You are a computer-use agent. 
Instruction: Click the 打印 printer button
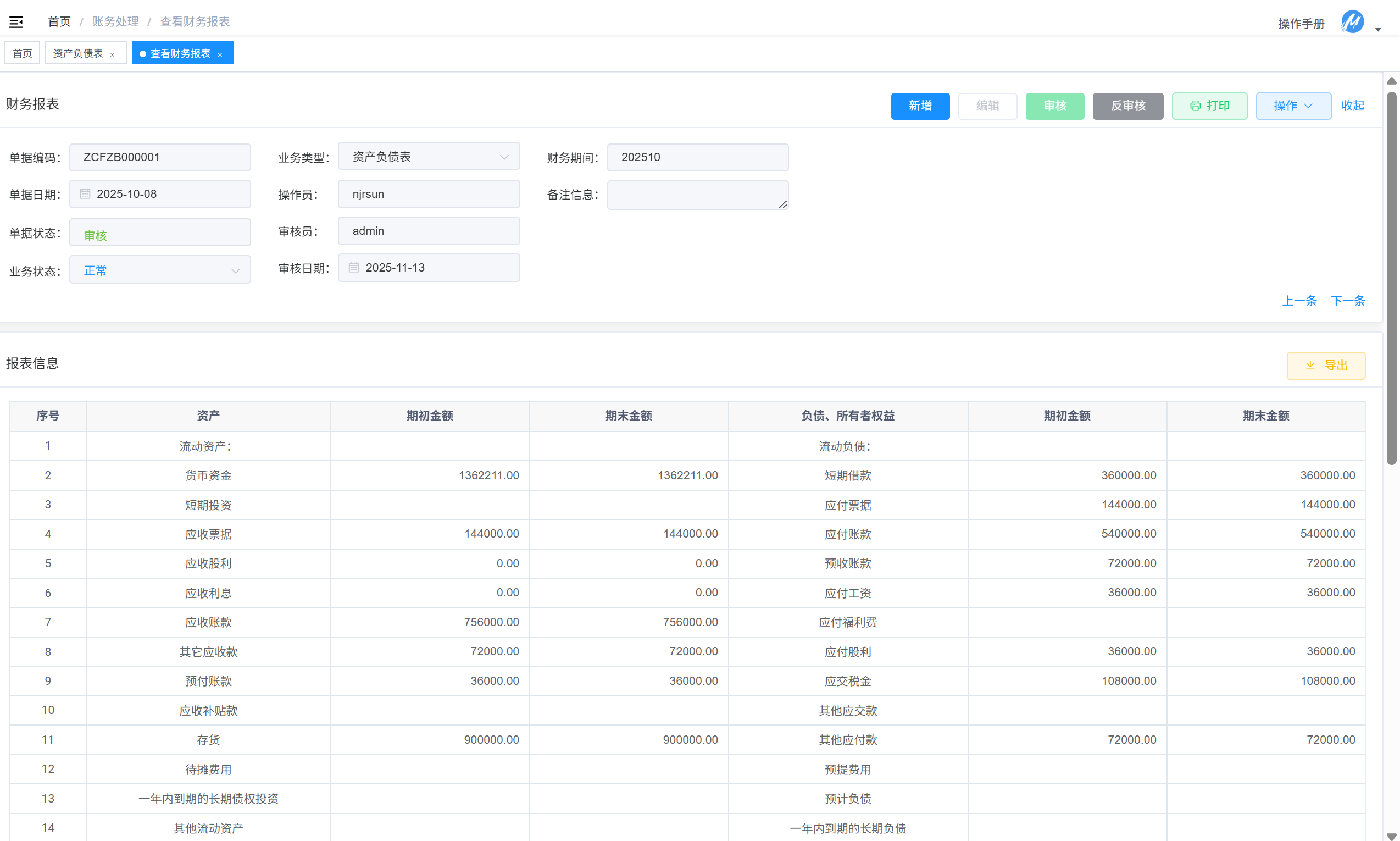(1209, 106)
